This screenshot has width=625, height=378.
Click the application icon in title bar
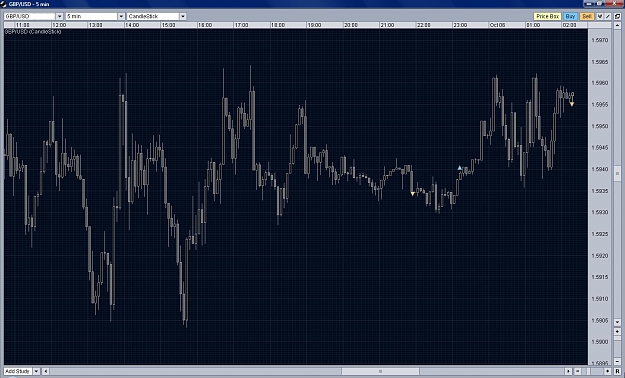(x=4, y=4)
